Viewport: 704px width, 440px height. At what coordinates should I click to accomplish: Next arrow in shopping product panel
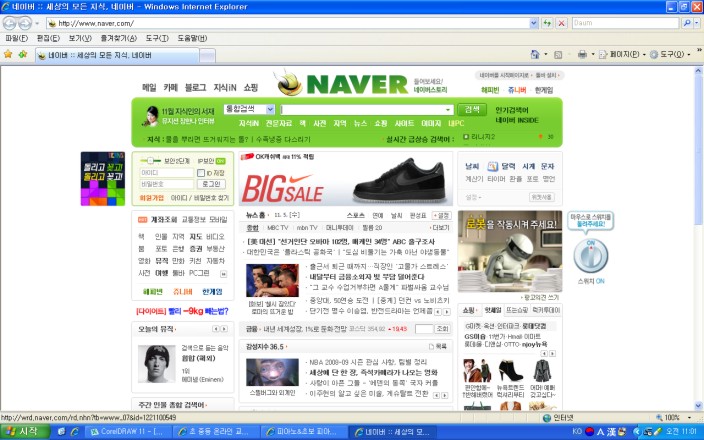[552, 354]
